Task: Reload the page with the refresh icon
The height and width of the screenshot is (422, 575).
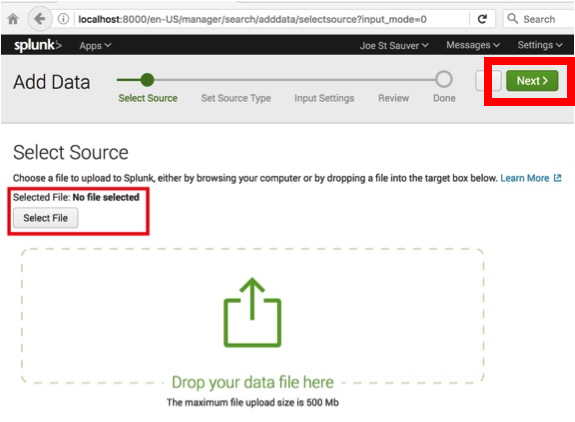Action: click(x=482, y=19)
